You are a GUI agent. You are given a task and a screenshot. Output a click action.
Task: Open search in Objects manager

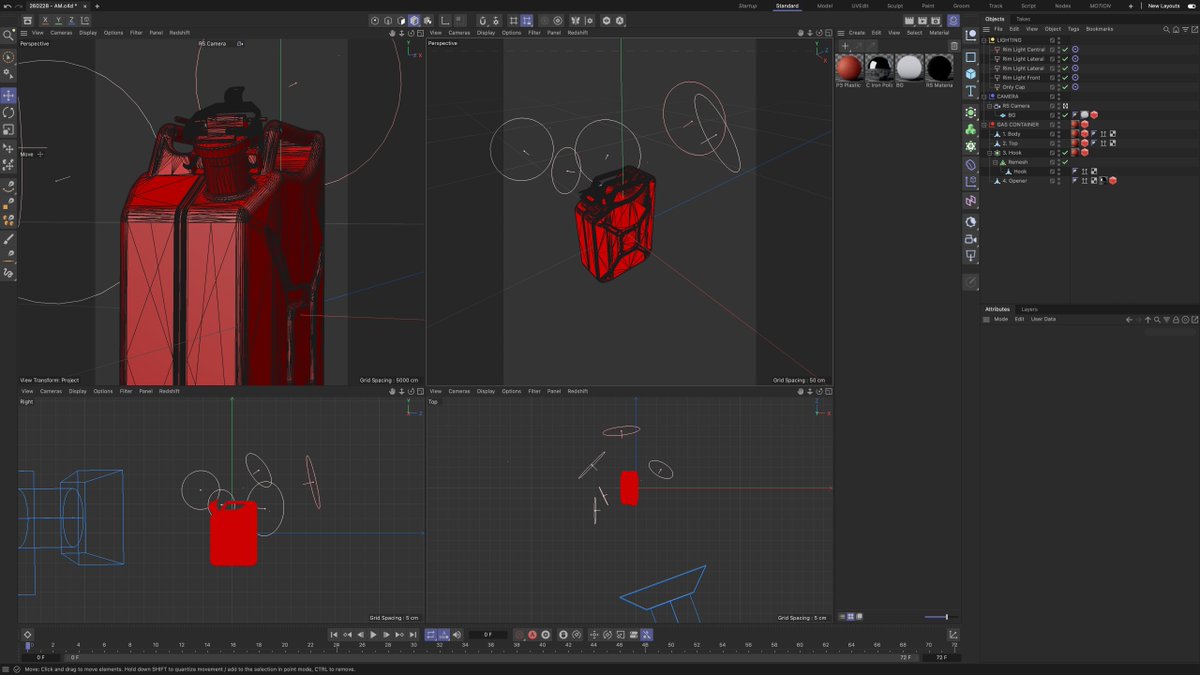[x=1167, y=29]
